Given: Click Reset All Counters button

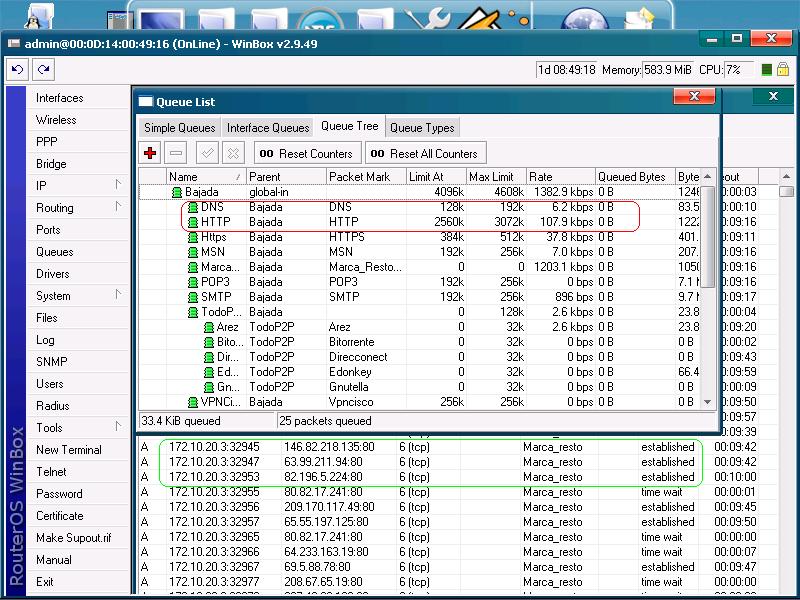Looking at the screenshot, I should (426, 153).
